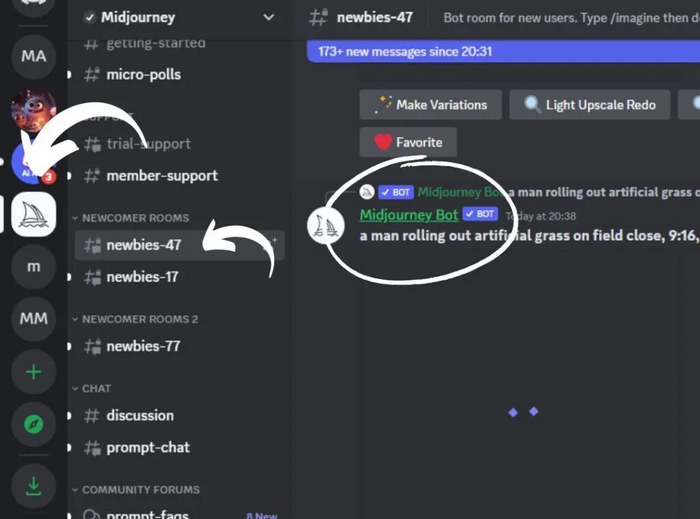Click the Light Upscale Redo button
Screen dimensions: 700x519
pyautogui.click(x=590, y=105)
